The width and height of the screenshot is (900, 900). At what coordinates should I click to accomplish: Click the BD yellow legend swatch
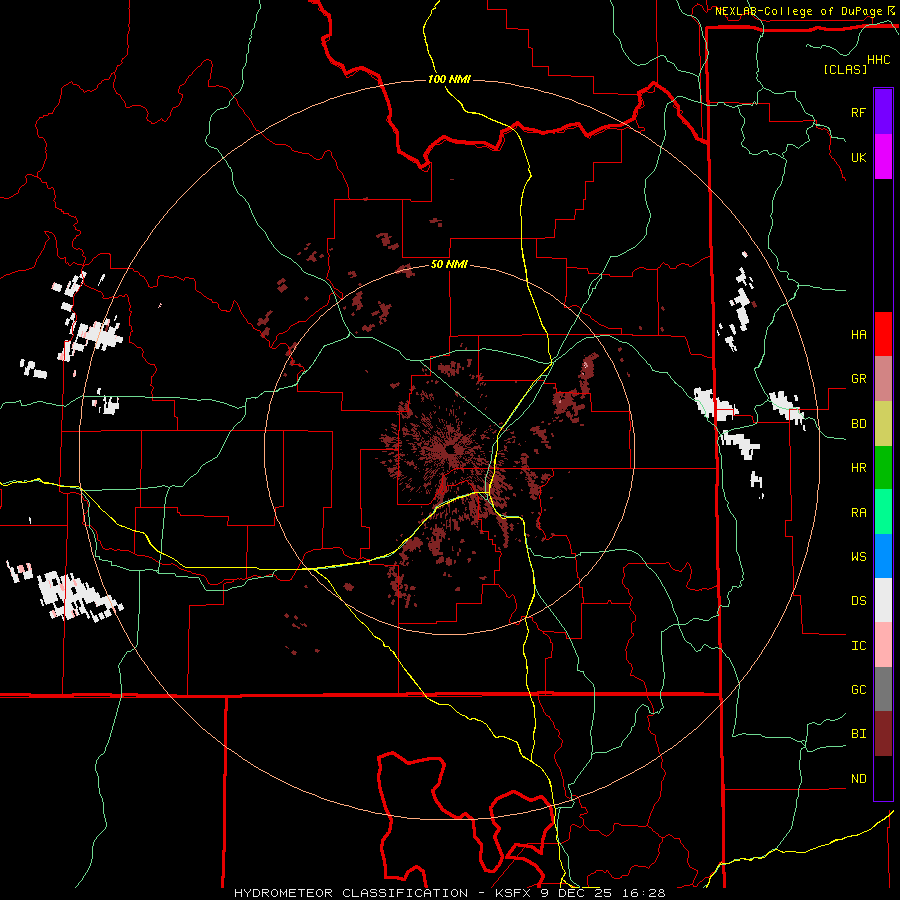[883, 424]
